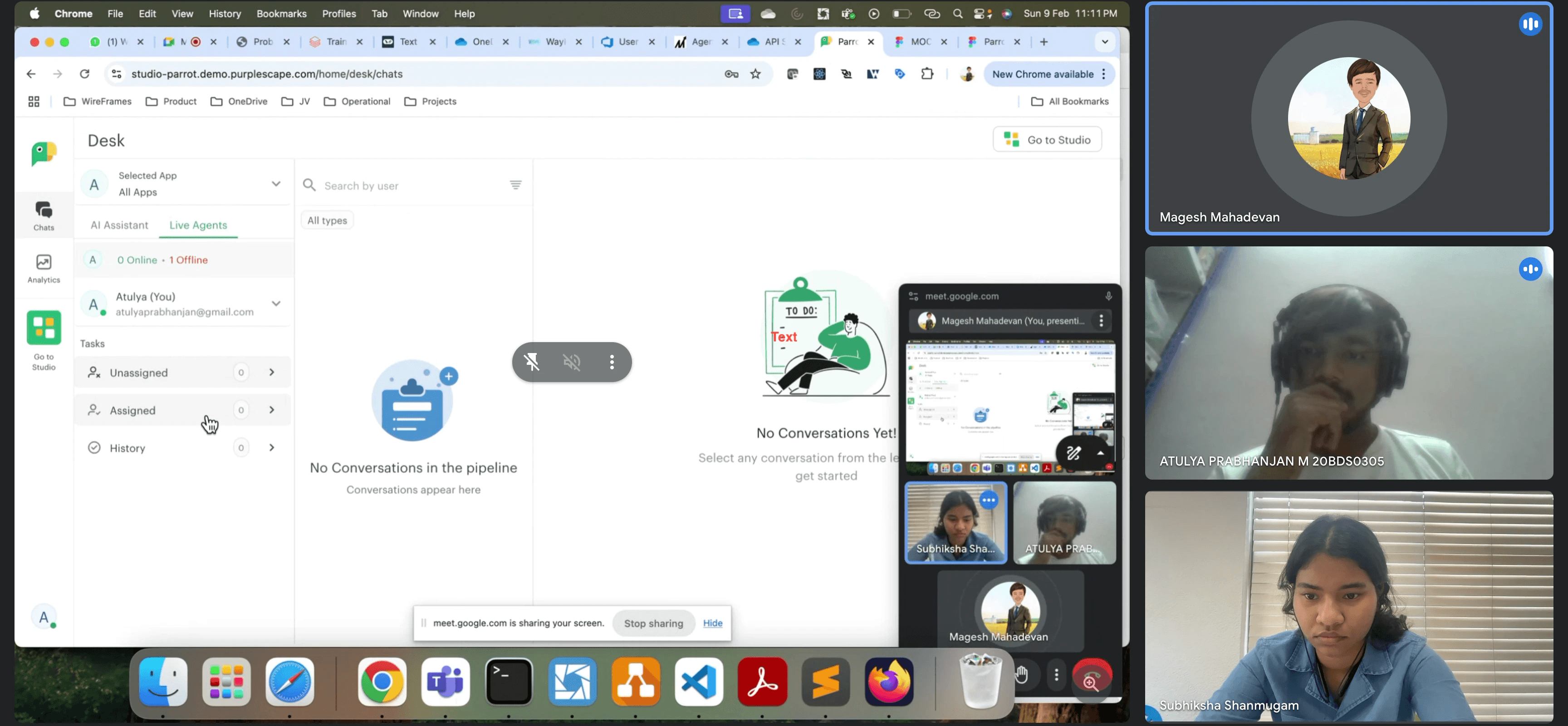Image resolution: width=1568 pixels, height=726 pixels.
Task: Click the unpin icon on floating toolbar
Action: click(x=531, y=362)
